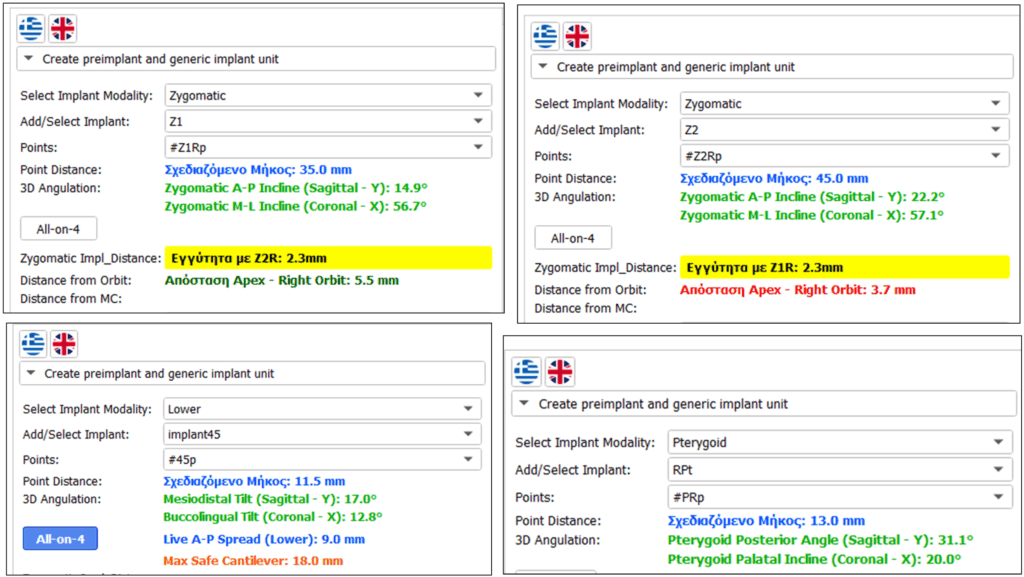Select the UK flag in the Lower implant45 panel
This screenshot has height=577, width=1024.
coord(64,343)
